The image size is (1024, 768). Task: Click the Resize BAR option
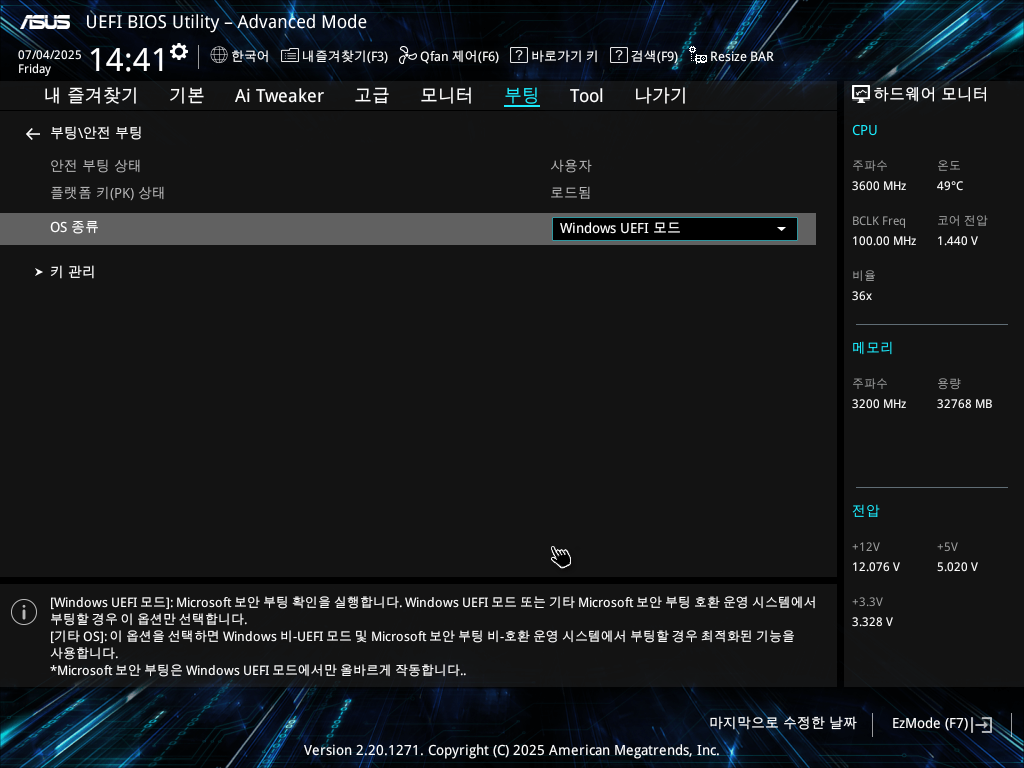731,56
